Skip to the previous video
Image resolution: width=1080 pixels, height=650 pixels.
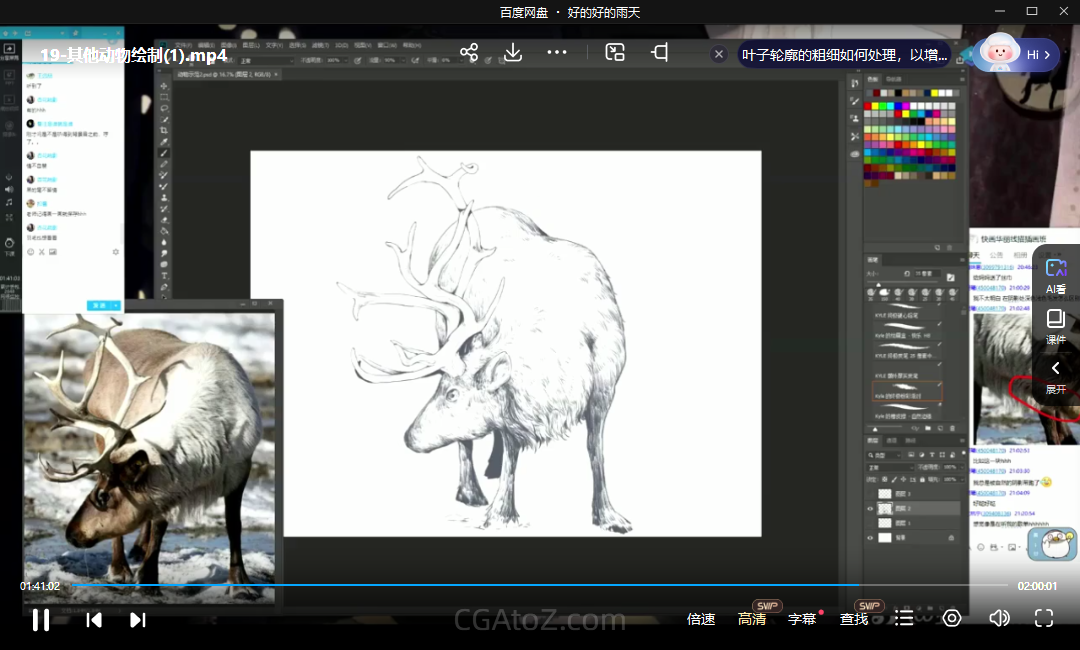(x=94, y=620)
